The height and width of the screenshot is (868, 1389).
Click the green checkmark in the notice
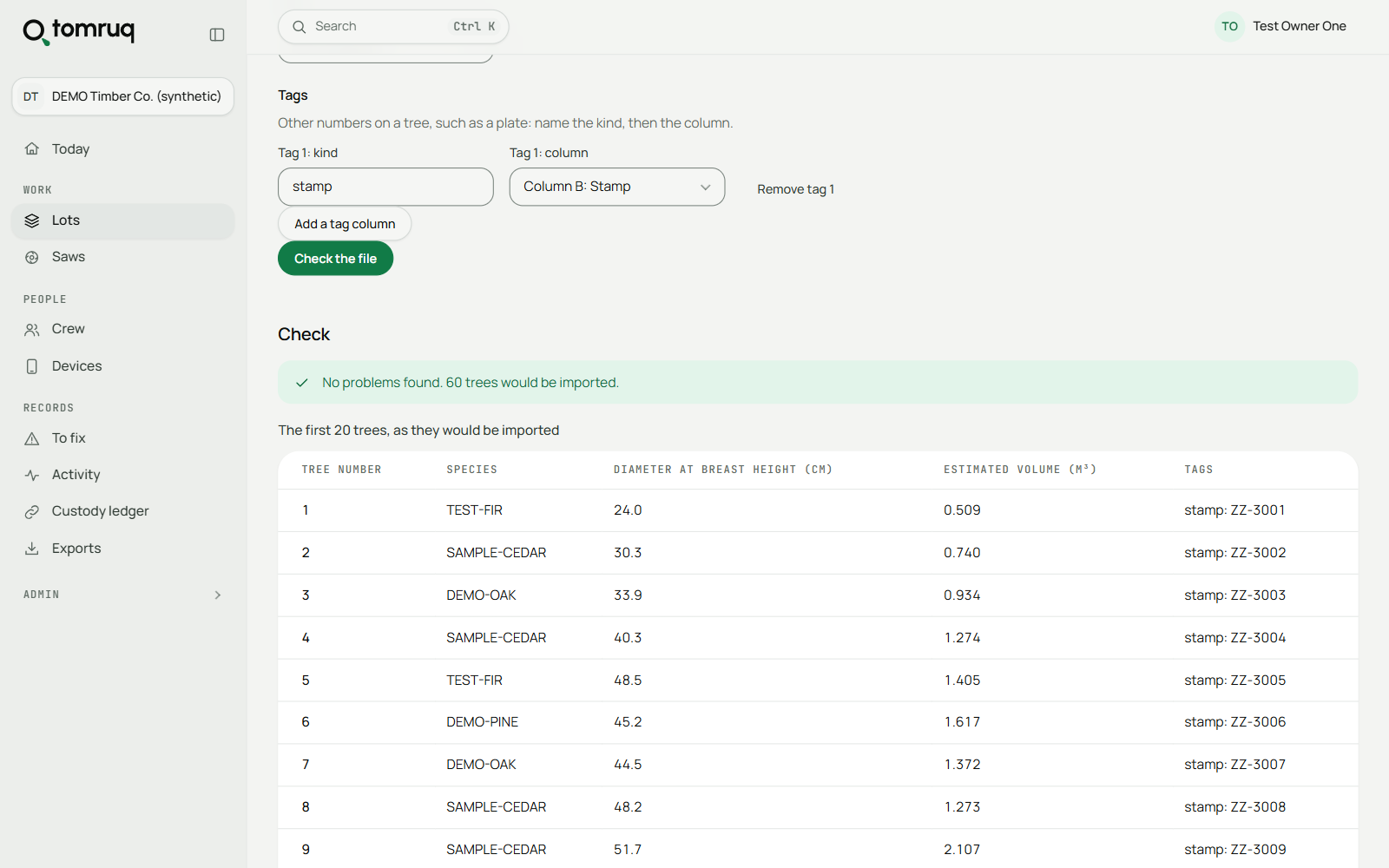pos(302,383)
